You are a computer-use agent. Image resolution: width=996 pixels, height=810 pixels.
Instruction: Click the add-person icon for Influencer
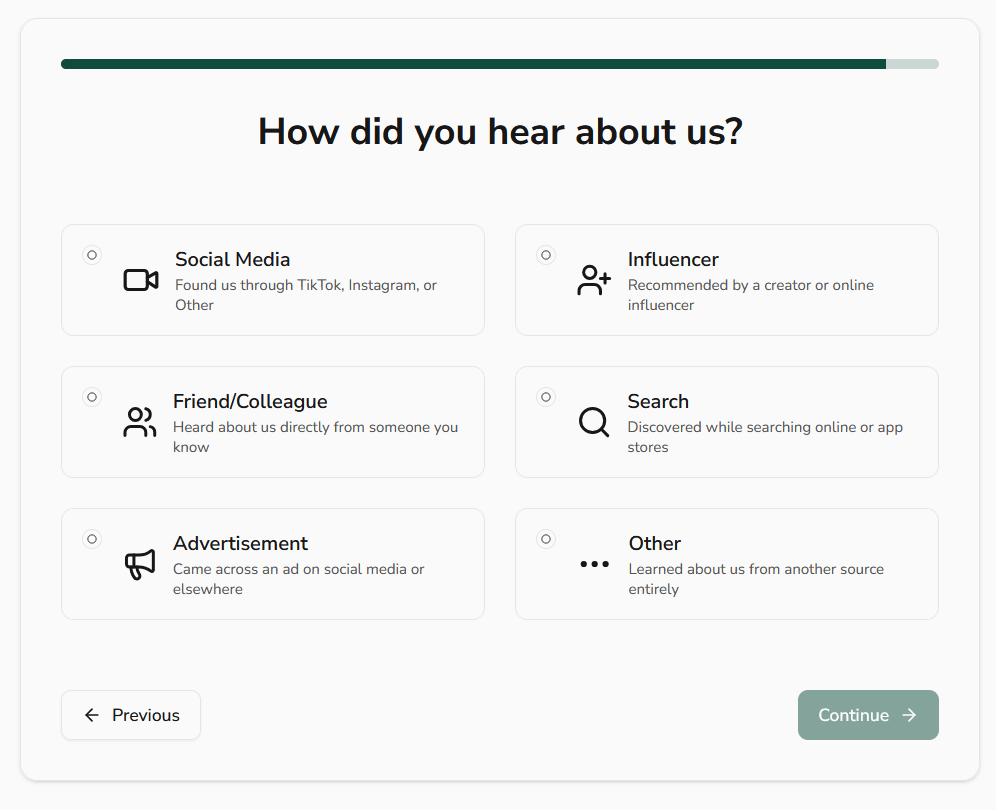click(594, 280)
